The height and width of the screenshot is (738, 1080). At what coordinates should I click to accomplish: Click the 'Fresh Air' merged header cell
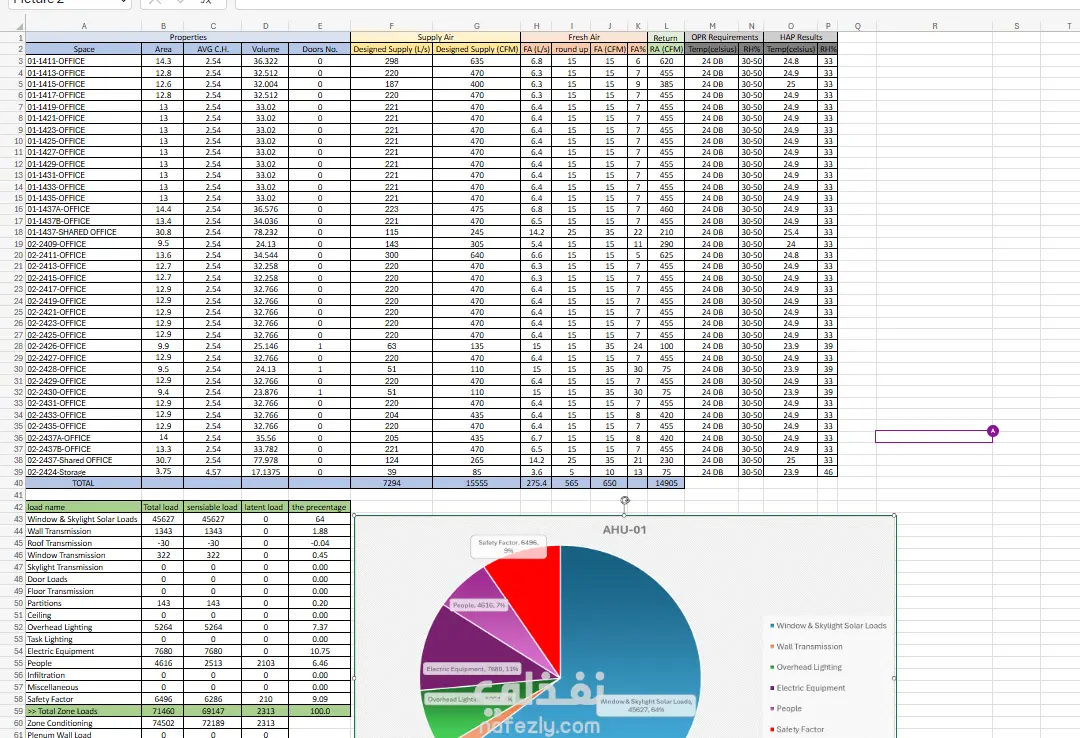[584, 37]
